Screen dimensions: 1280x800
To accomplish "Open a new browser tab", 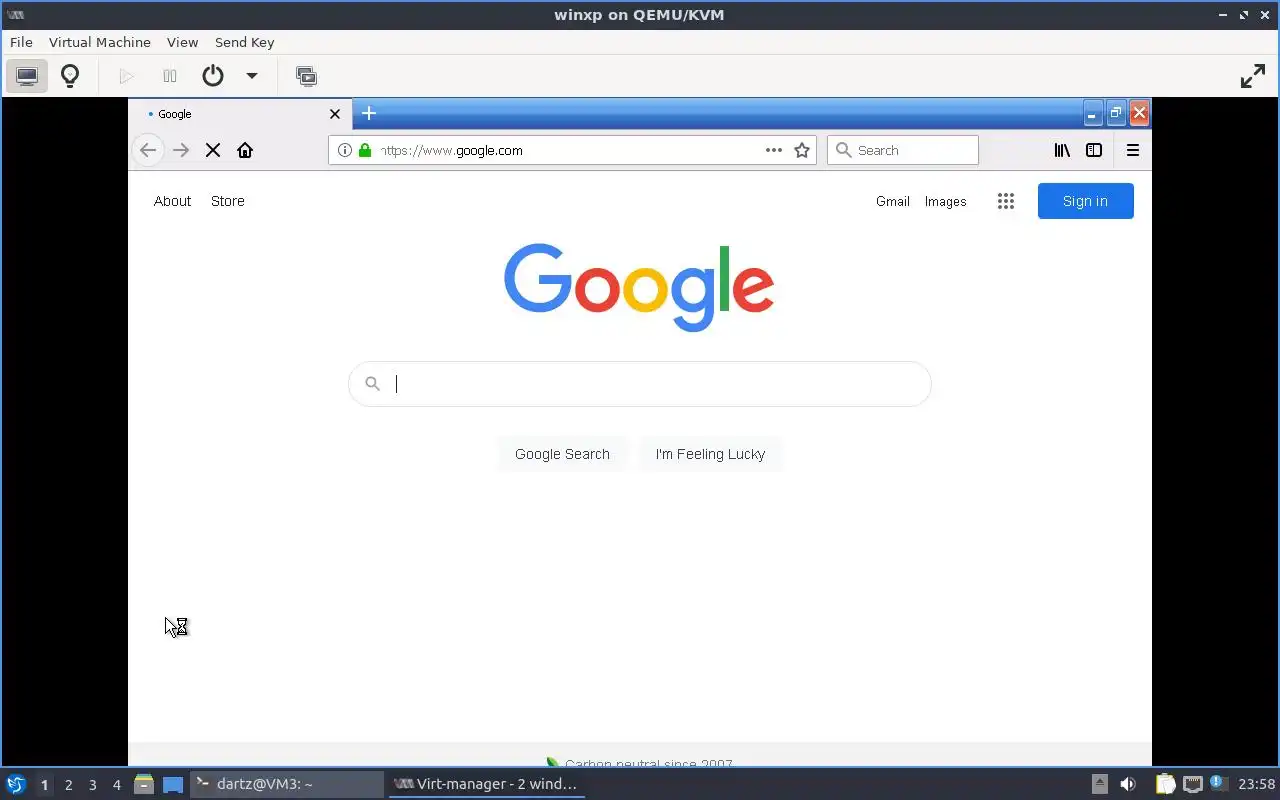I will 369,113.
